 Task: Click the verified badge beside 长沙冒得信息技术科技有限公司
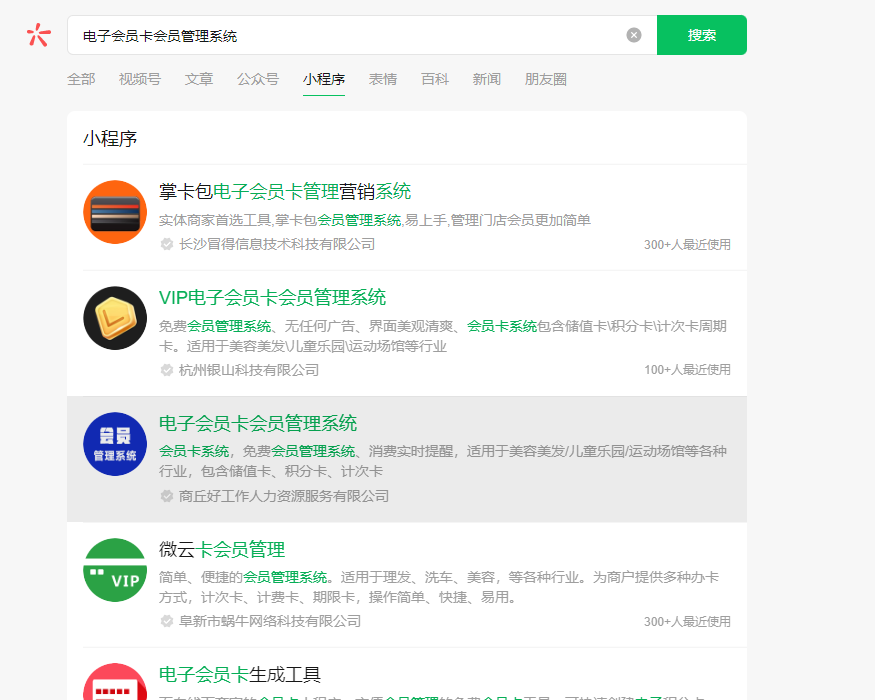coord(166,244)
